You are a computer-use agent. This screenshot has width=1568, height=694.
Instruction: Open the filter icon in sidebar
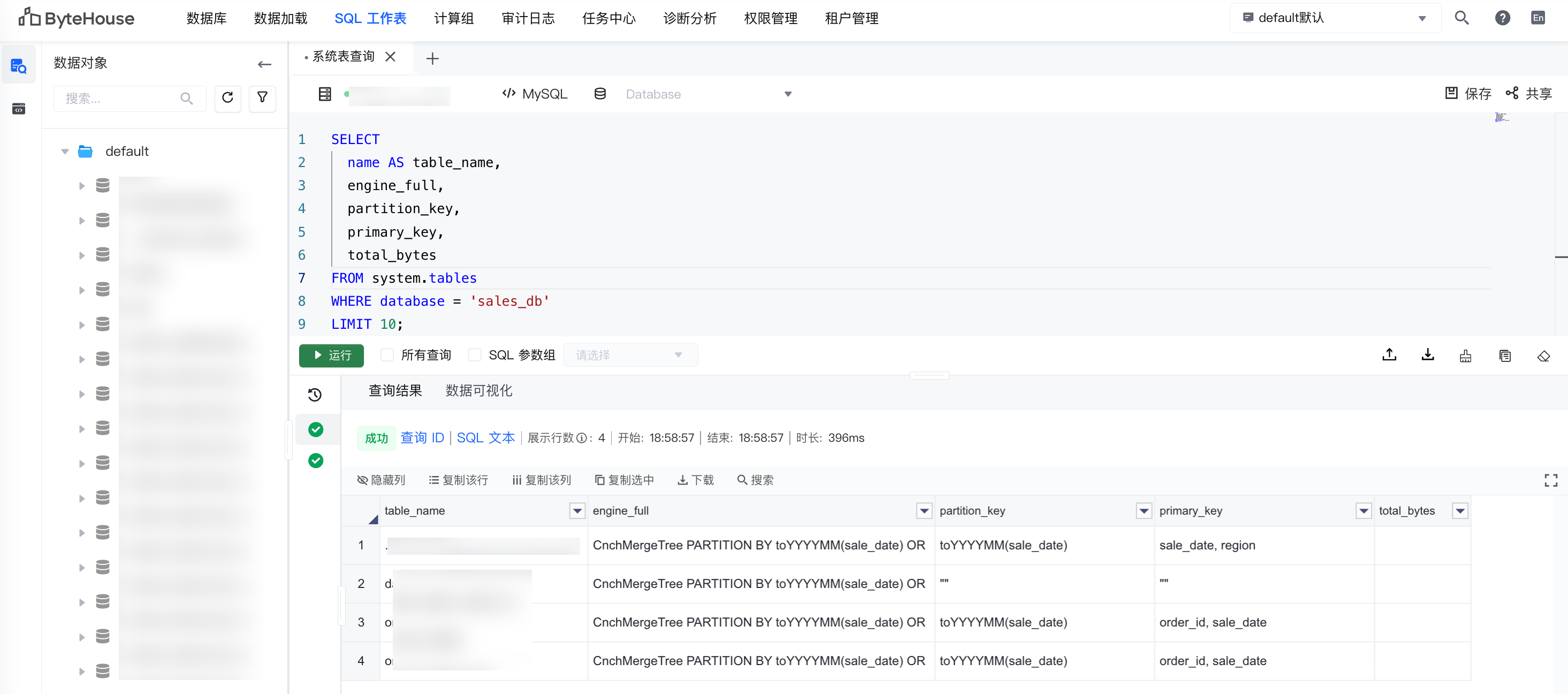262,98
